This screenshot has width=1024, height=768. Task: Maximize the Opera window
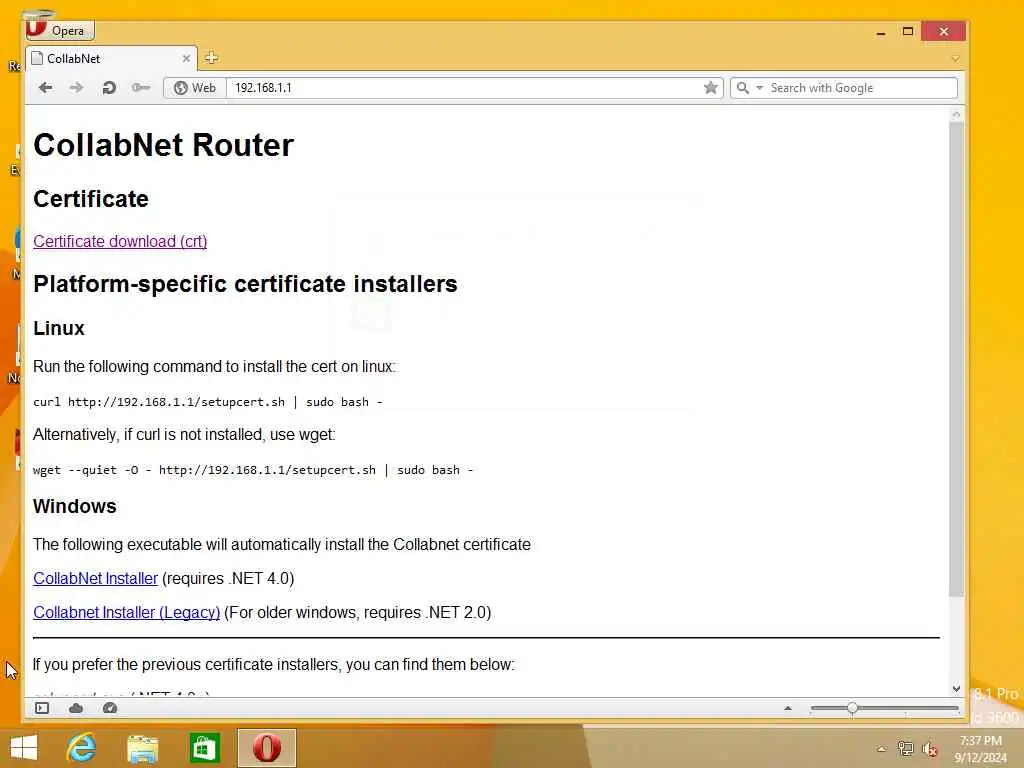coord(908,31)
